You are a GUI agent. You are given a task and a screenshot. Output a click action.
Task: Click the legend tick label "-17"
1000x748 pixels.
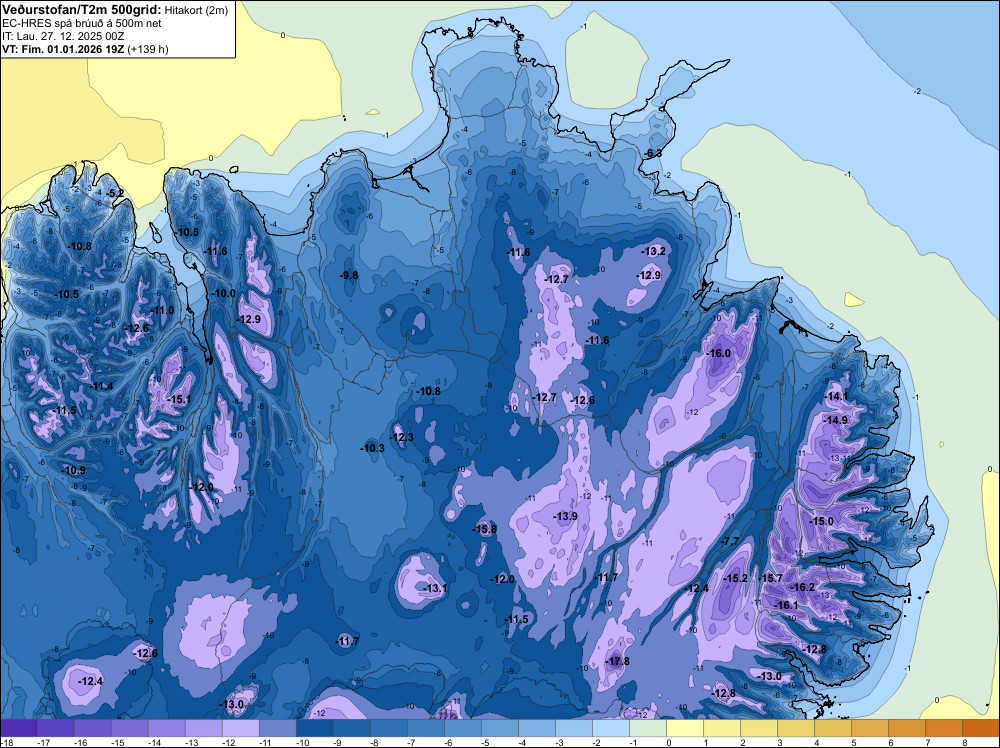pyautogui.click(x=44, y=742)
